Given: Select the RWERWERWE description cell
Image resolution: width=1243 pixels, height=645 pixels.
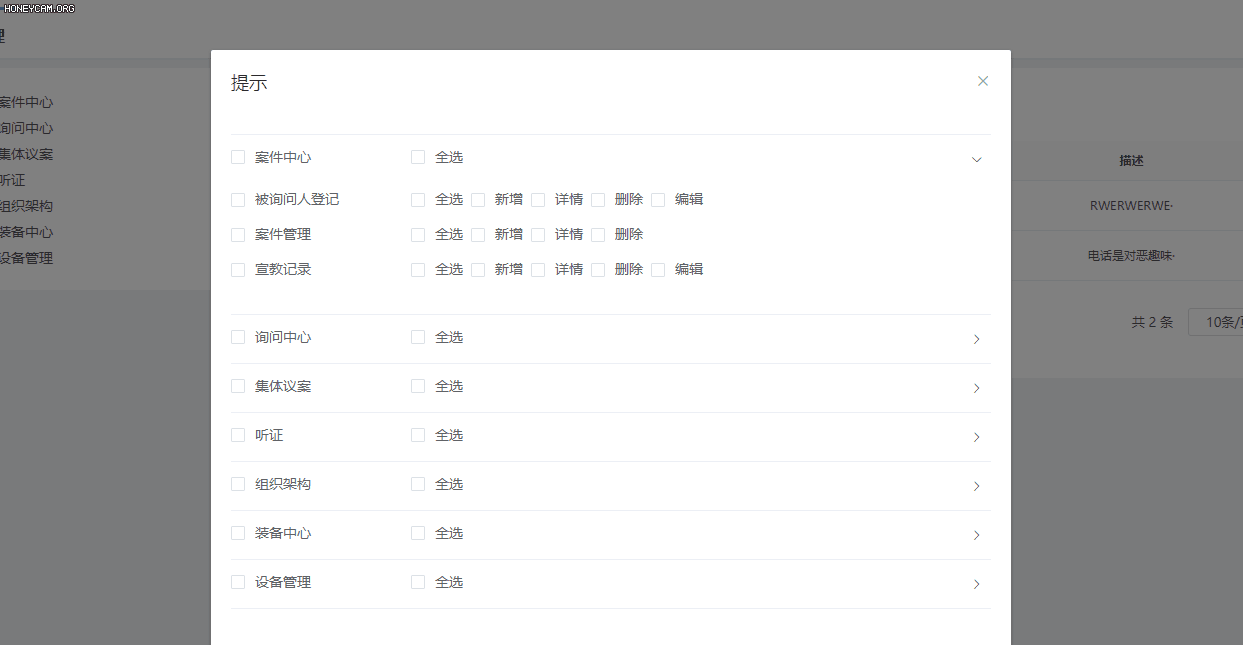Looking at the screenshot, I should point(1131,205).
